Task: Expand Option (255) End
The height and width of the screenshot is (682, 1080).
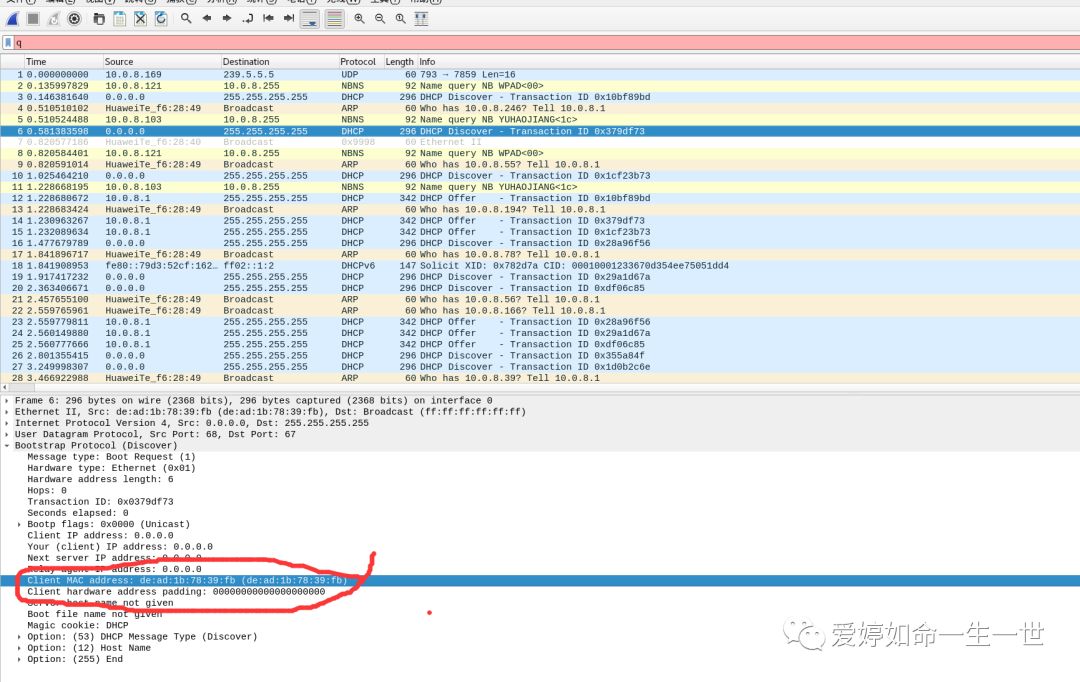Action: coord(19,659)
